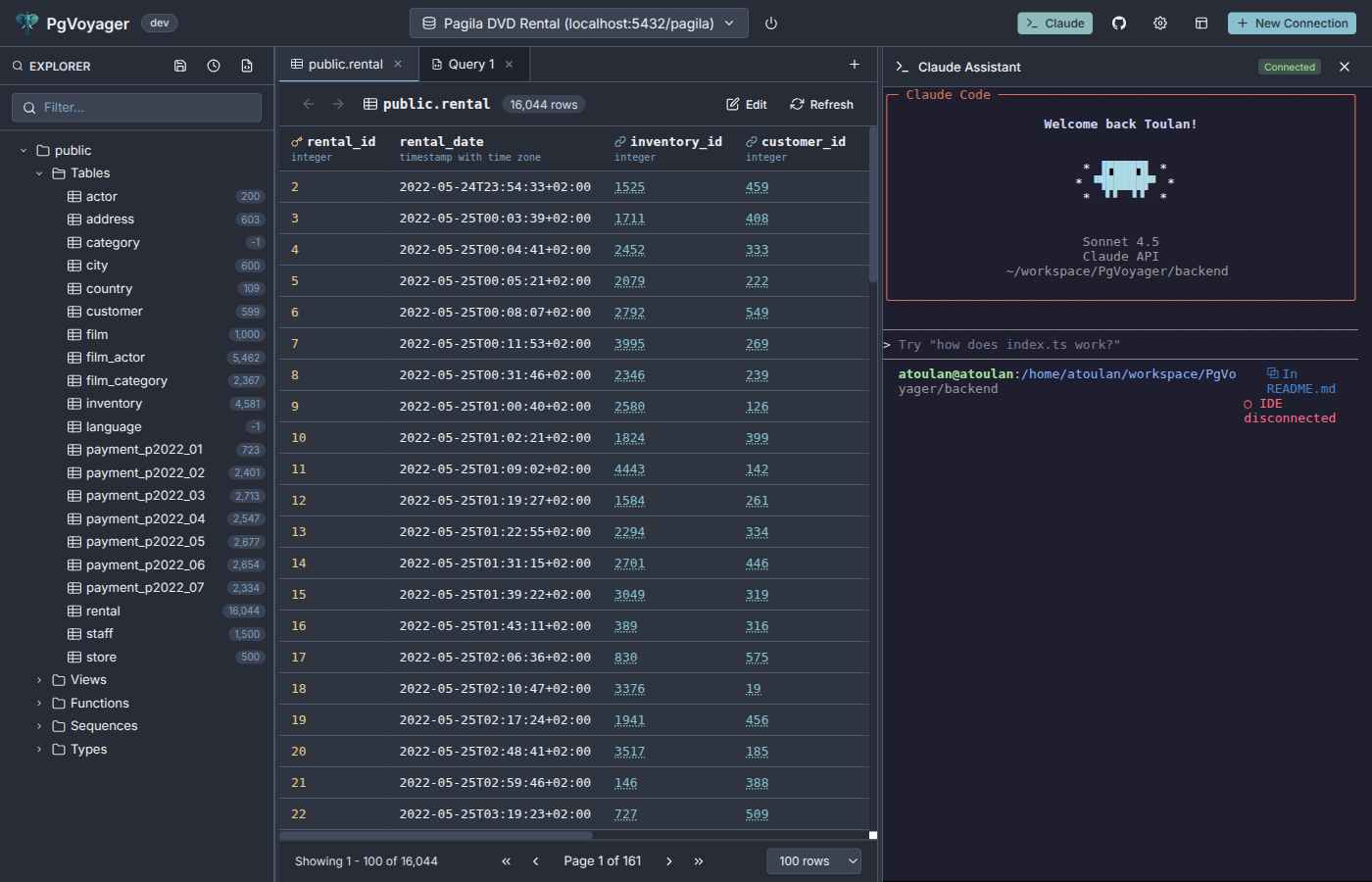Go to next page of results
The image size is (1372, 882).
[669, 861]
